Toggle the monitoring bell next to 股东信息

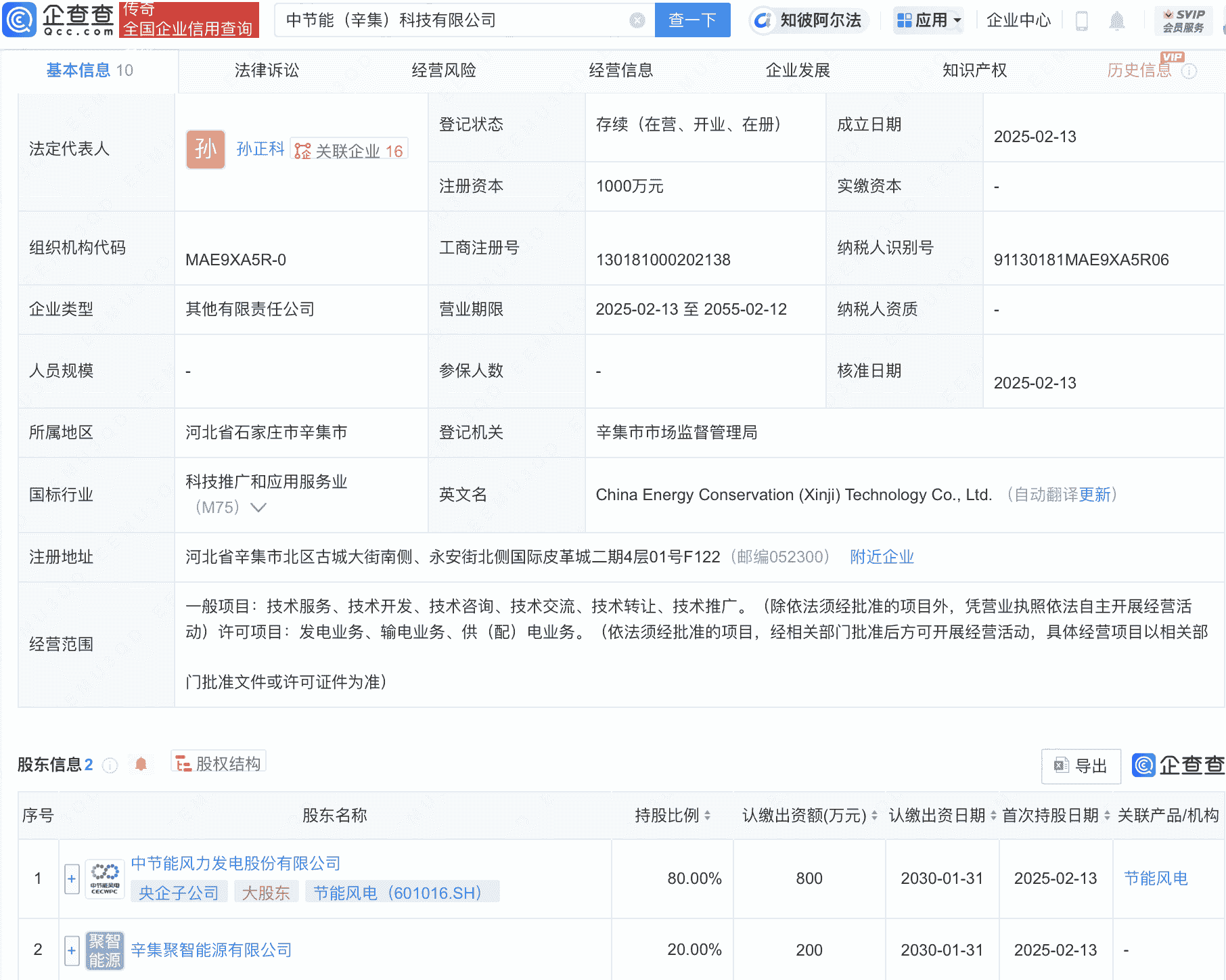(x=141, y=765)
